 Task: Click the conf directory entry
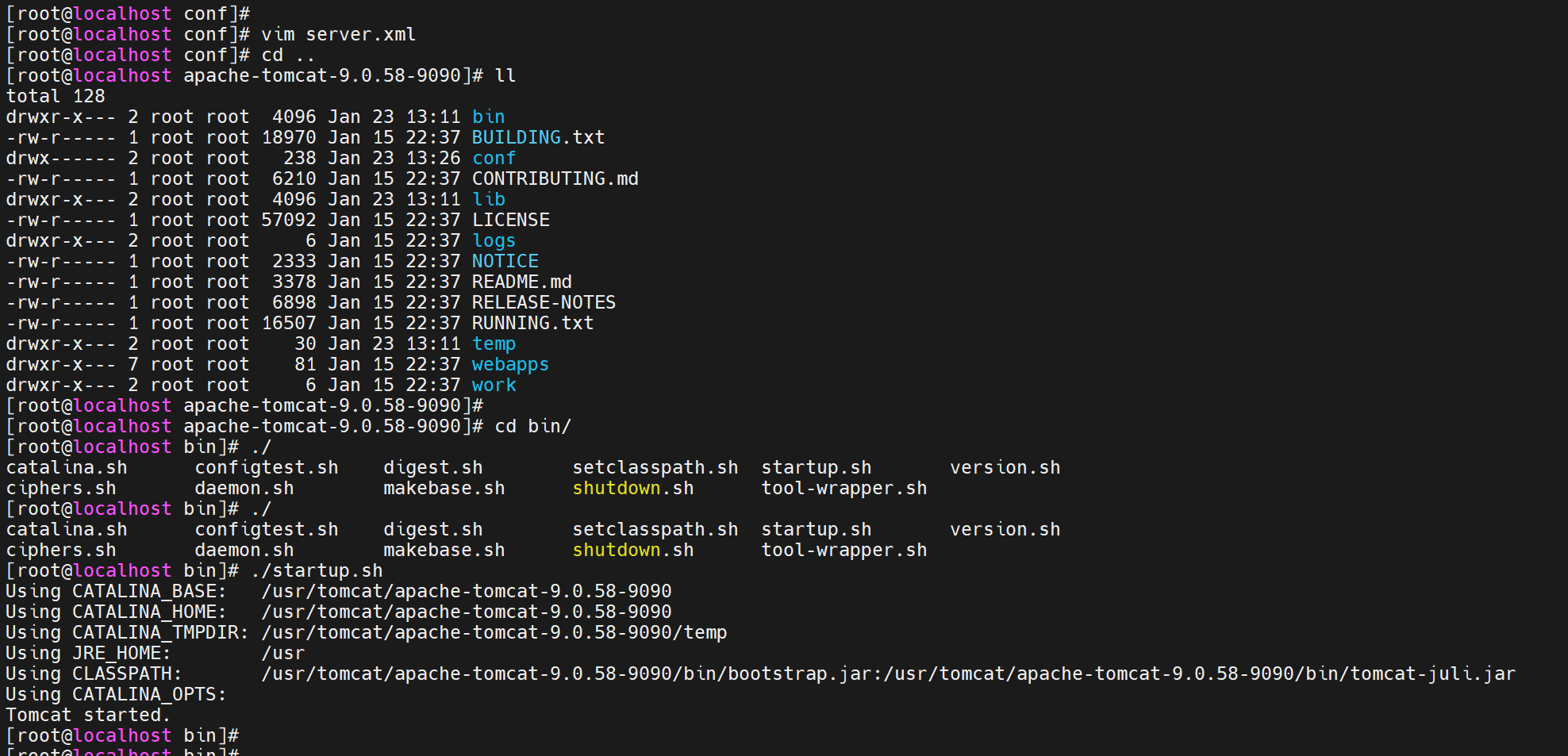point(494,158)
